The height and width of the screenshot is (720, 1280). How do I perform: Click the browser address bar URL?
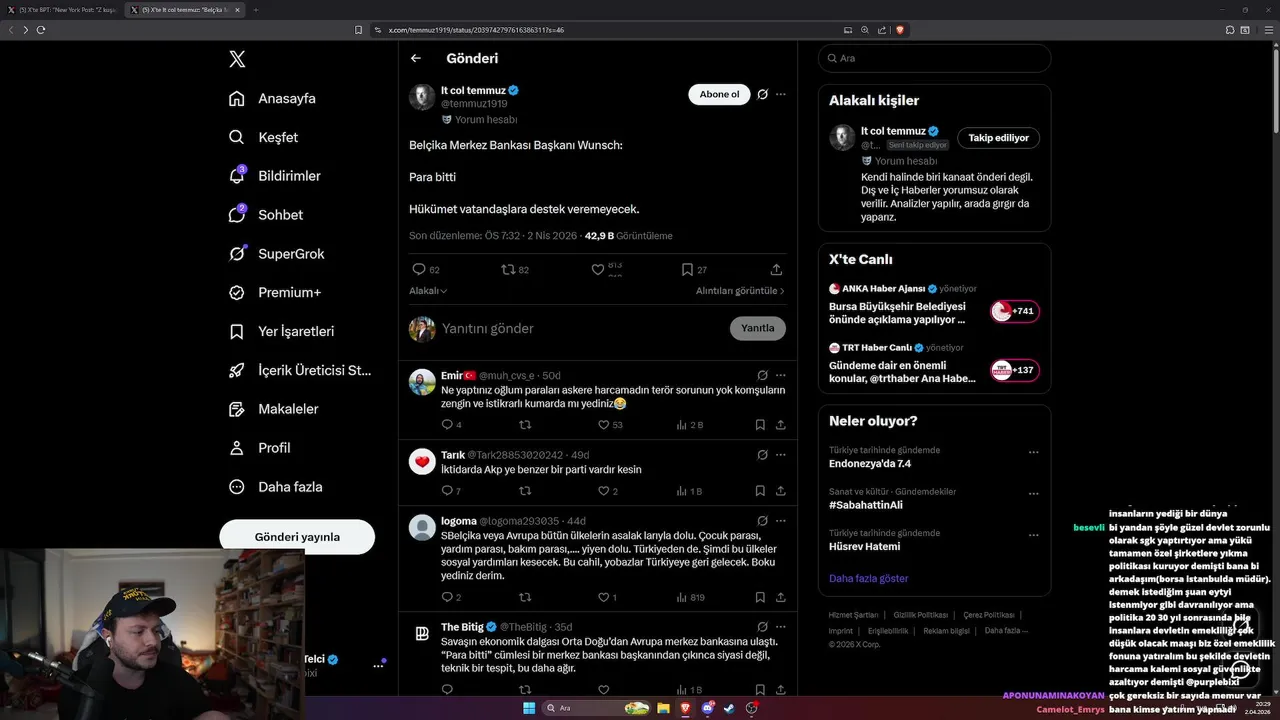coord(476,30)
